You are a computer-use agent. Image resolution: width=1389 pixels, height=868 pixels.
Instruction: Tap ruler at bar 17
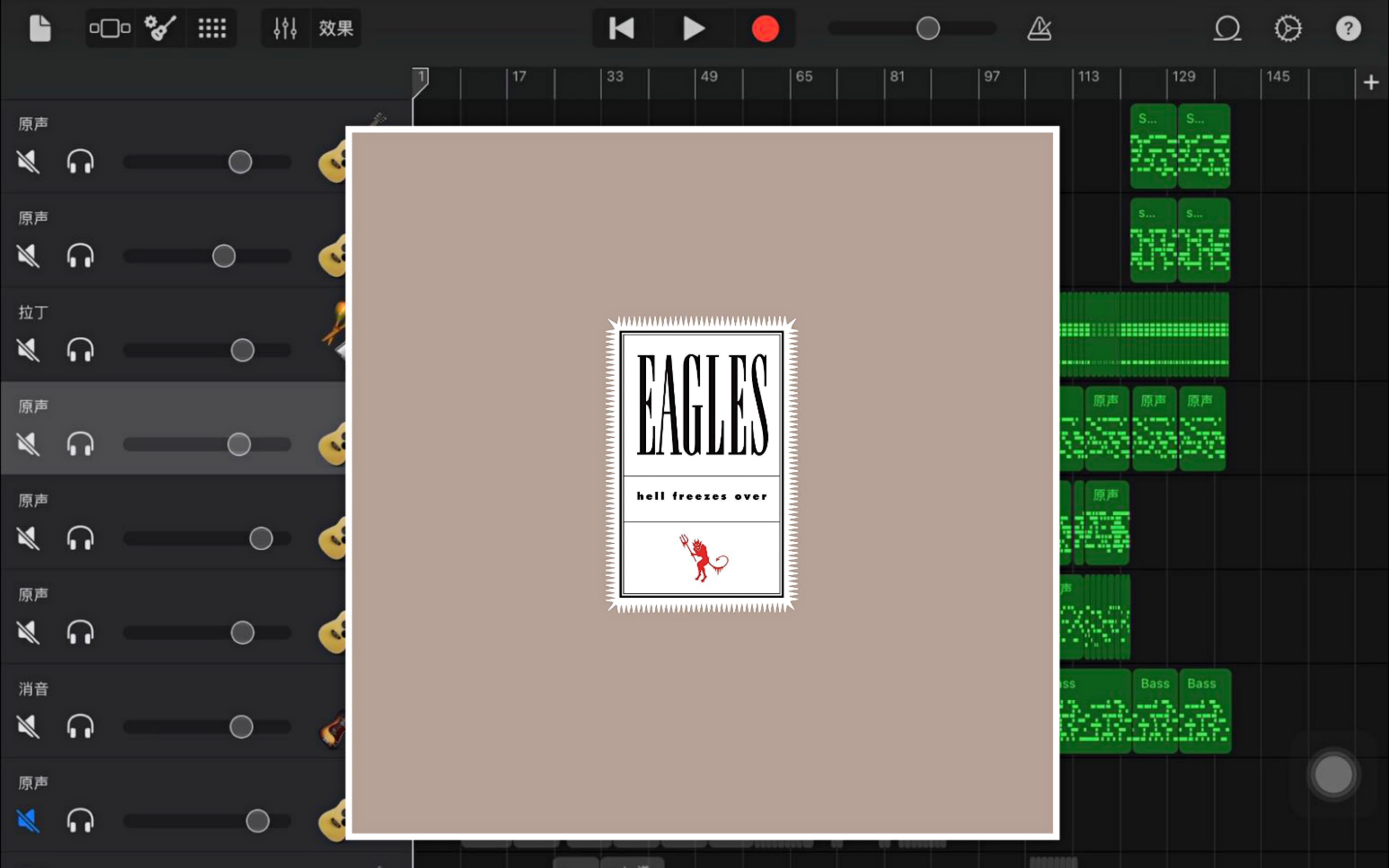tap(519, 76)
